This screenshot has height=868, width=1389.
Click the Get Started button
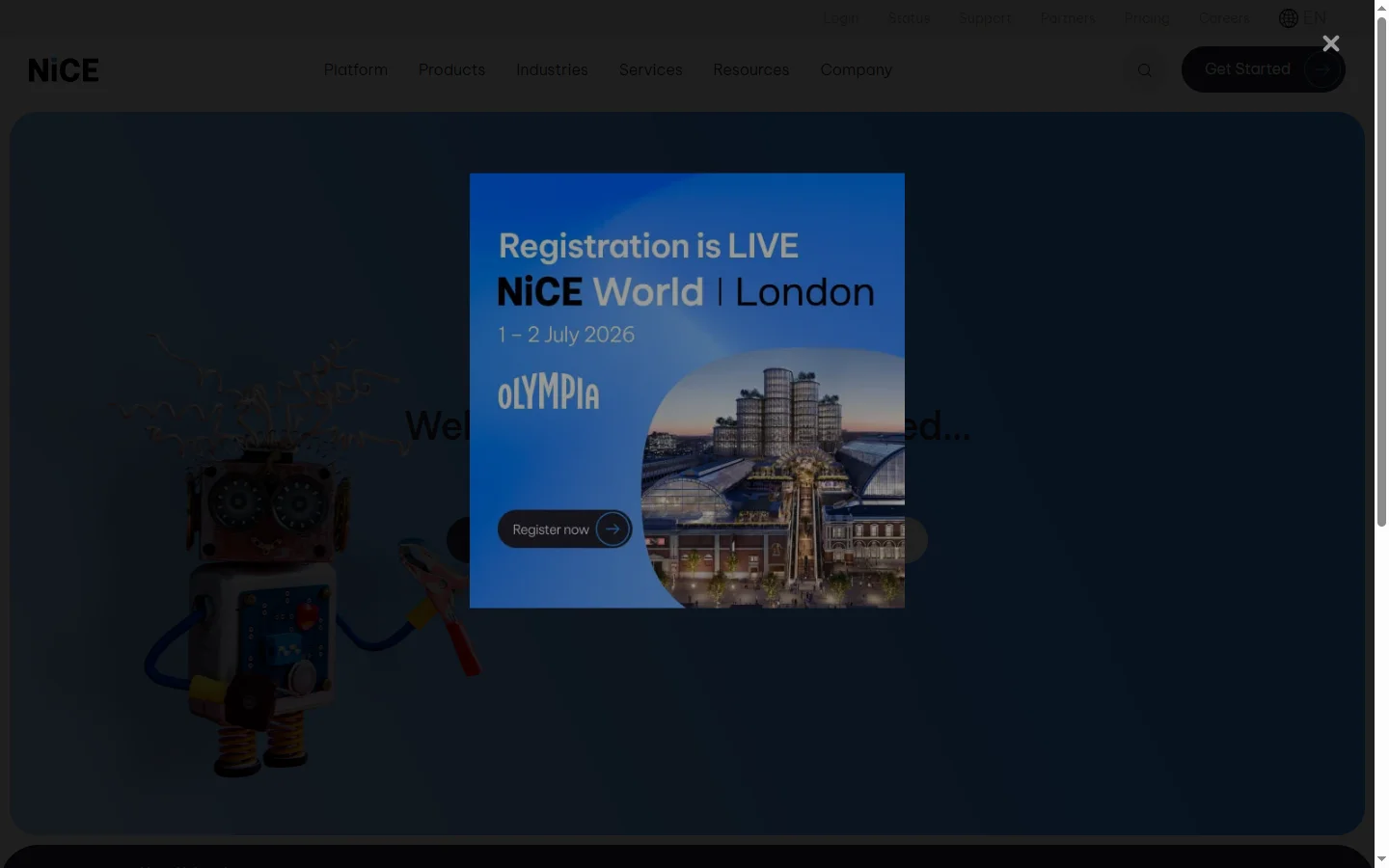coord(1264,69)
